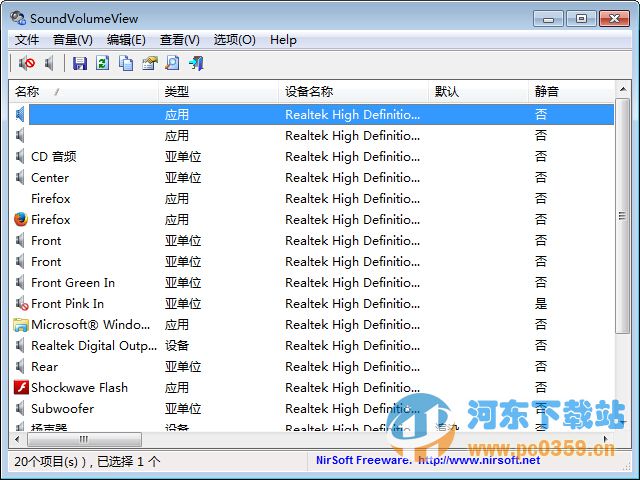Click the speaker icon beside Center
The height and width of the screenshot is (480, 640).
(20, 178)
